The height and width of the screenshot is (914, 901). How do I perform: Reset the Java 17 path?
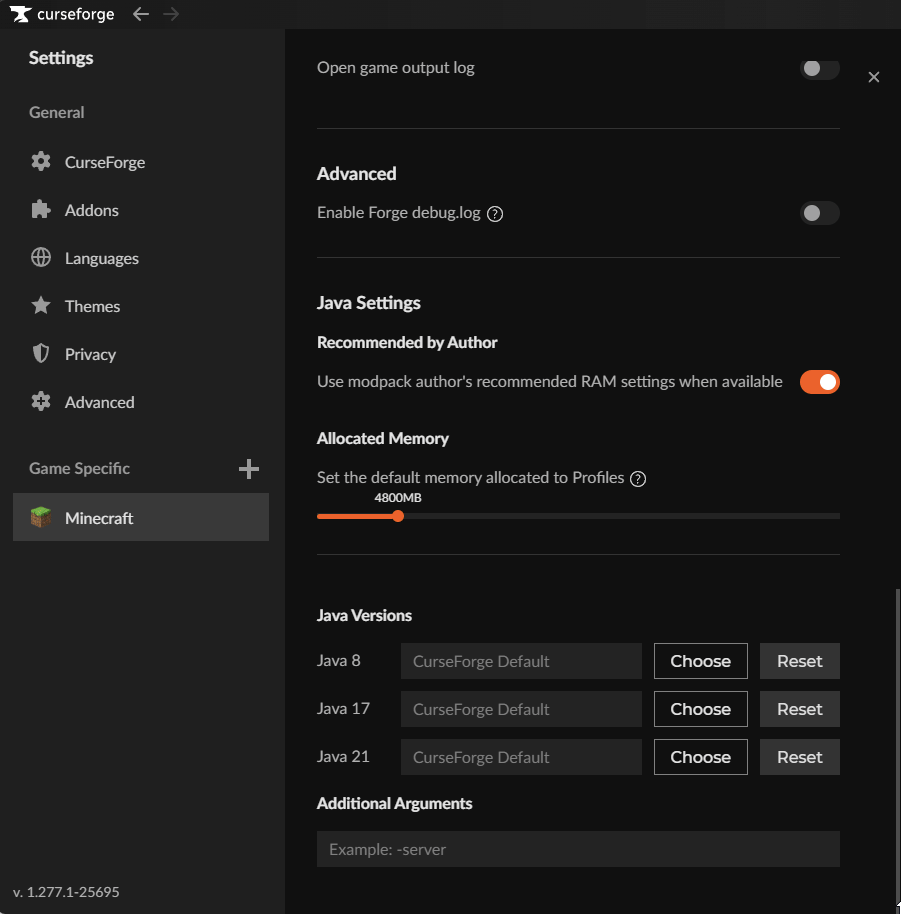pos(800,709)
